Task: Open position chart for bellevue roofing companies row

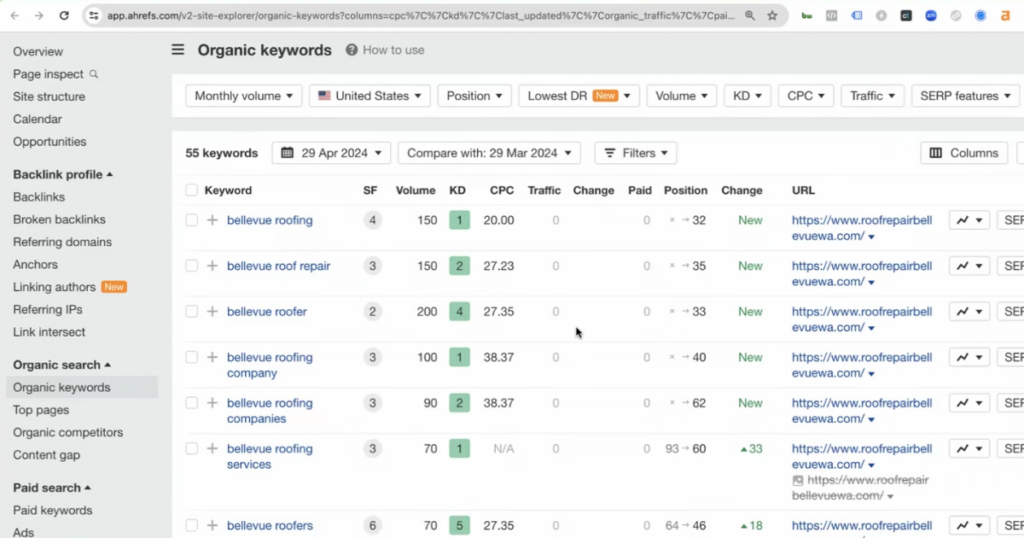Action: tap(970, 403)
